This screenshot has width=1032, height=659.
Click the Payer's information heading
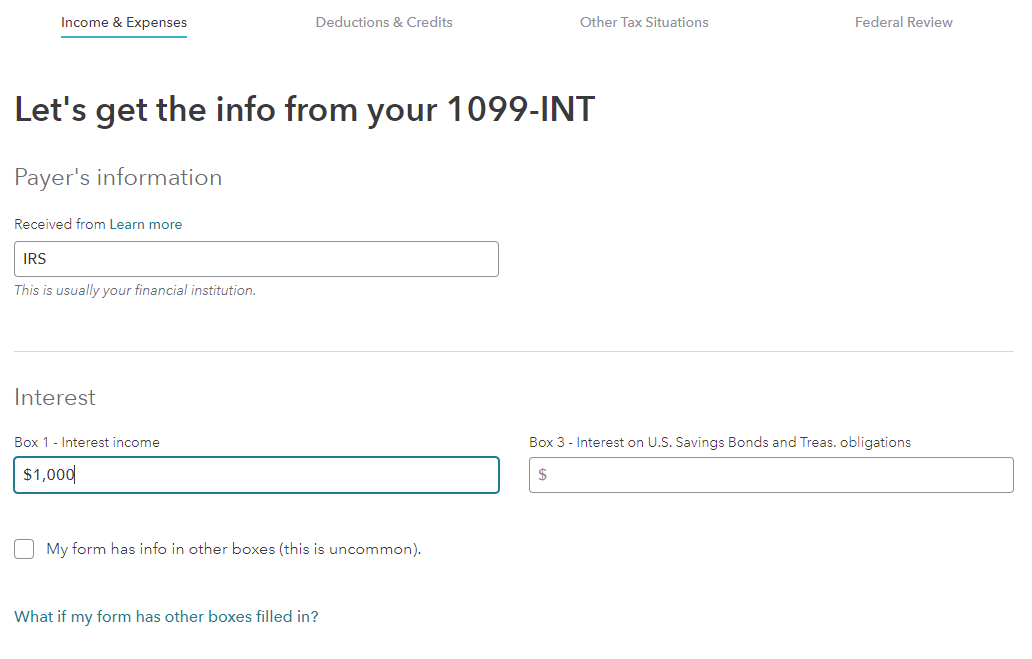pos(118,178)
